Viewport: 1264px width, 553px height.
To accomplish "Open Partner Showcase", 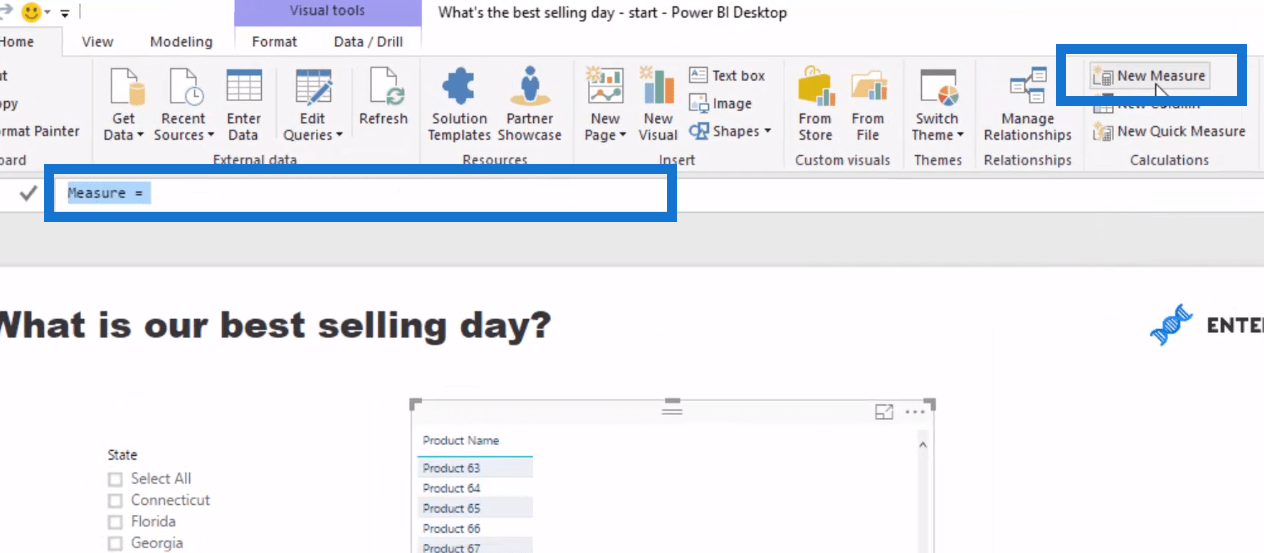I will click(529, 105).
